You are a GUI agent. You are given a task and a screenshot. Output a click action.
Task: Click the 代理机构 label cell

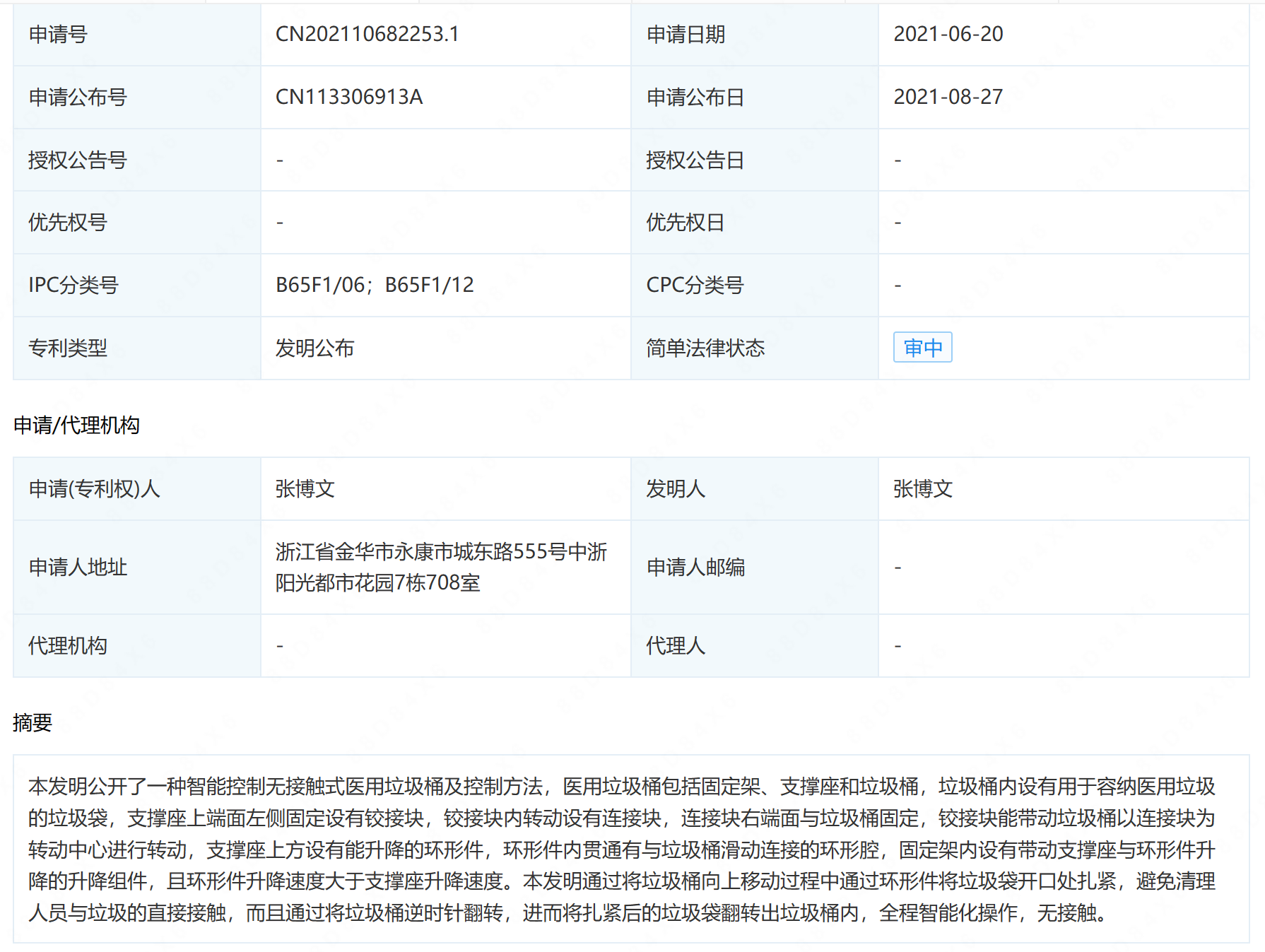(68, 645)
